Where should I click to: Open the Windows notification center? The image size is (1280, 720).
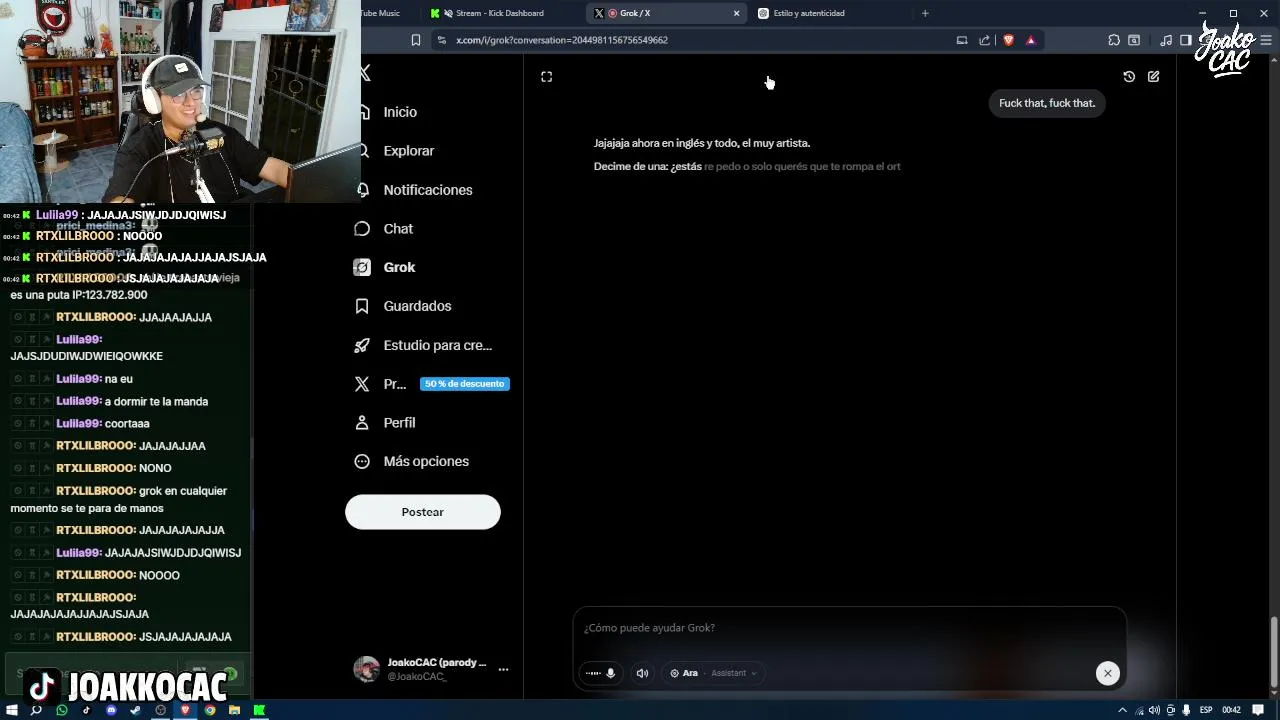pyautogui.click(x=1259, y=710)
